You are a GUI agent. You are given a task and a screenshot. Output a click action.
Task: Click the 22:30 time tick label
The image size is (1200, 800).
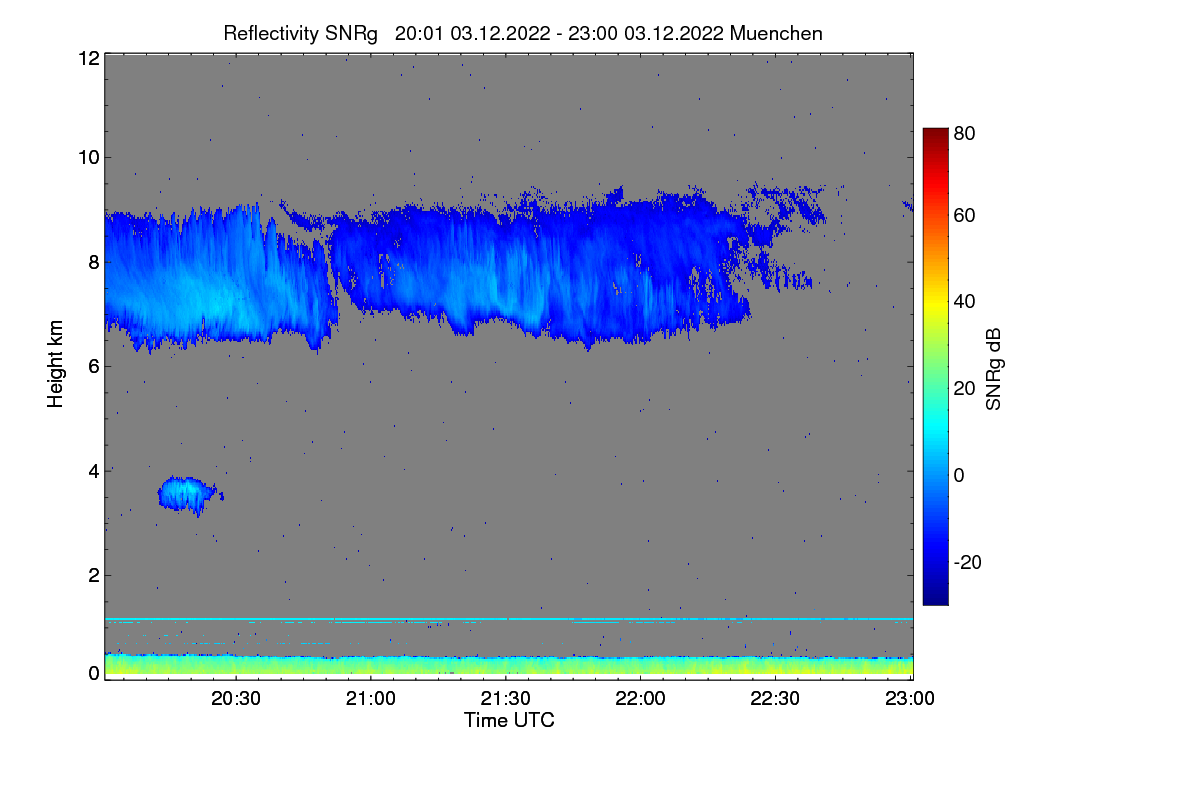tap(775, 699)
